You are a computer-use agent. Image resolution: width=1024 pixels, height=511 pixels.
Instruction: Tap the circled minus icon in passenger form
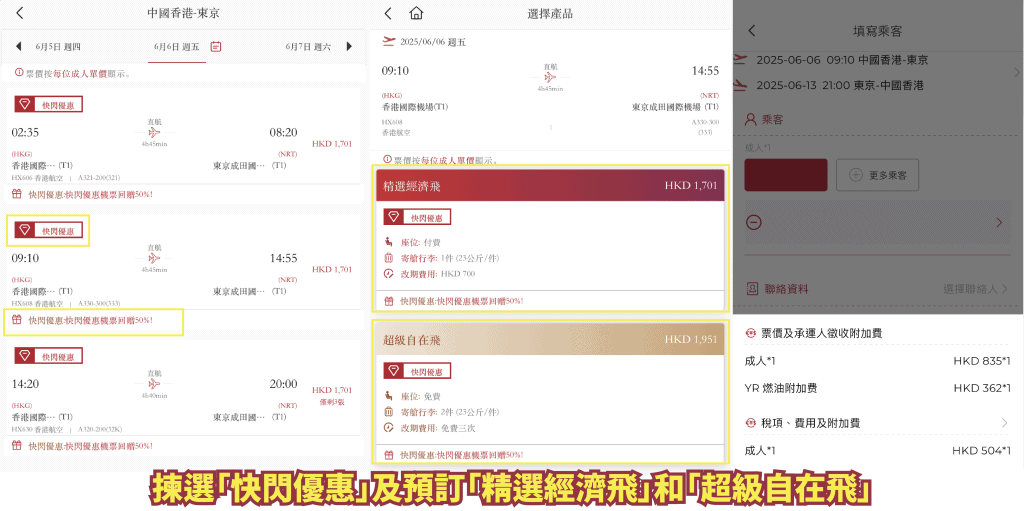(754, 222)
